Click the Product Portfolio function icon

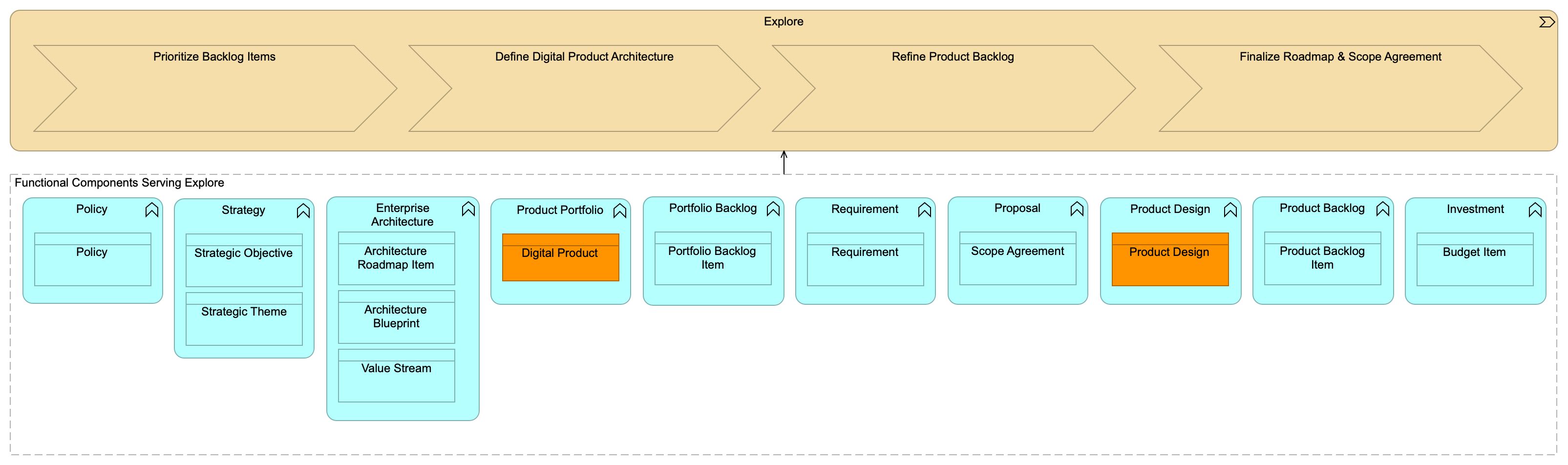620,211
